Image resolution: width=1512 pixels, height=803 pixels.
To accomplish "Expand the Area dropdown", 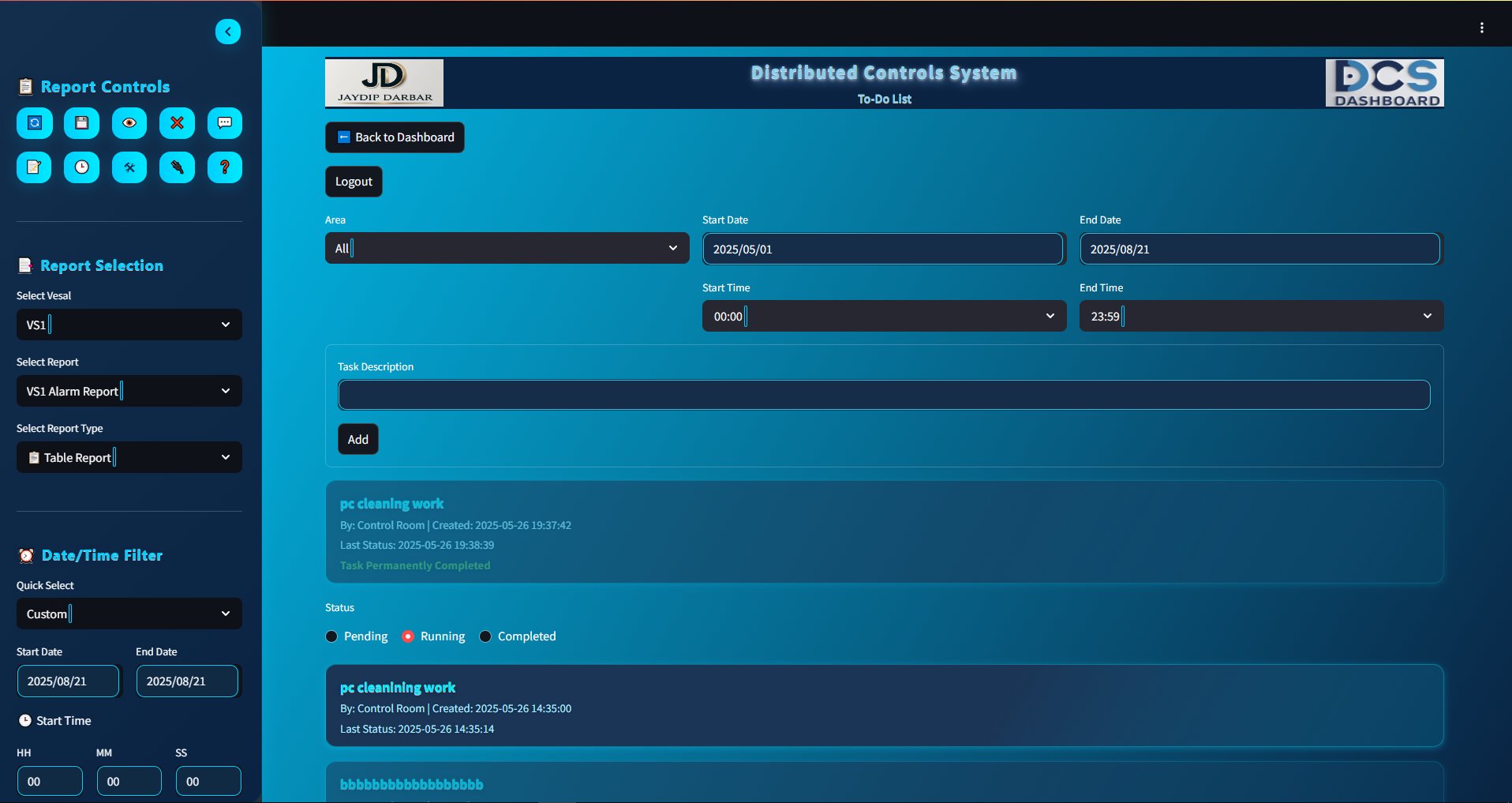I will pyautogui.click(x=507, y=248).
